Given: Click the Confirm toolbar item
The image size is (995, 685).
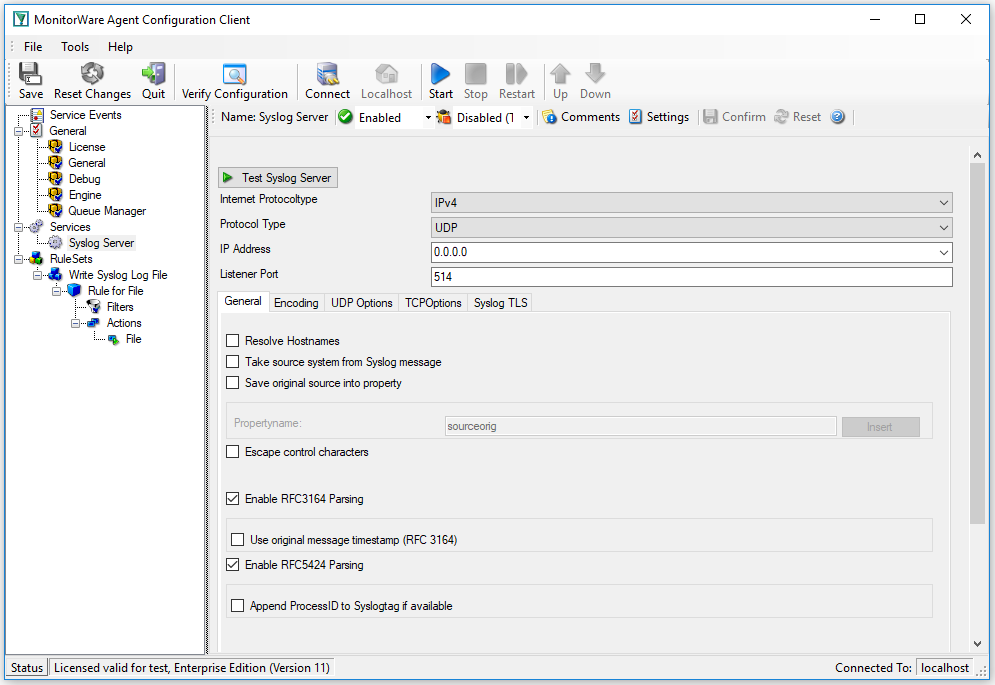Looking at the screenshot, I should pos(734,117).
